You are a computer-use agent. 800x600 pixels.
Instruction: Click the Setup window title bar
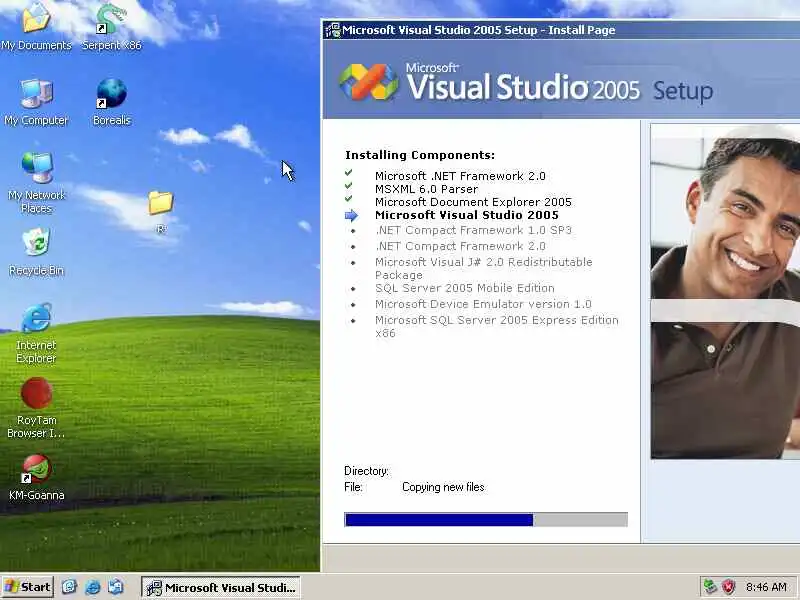click(x=561, y=30)
